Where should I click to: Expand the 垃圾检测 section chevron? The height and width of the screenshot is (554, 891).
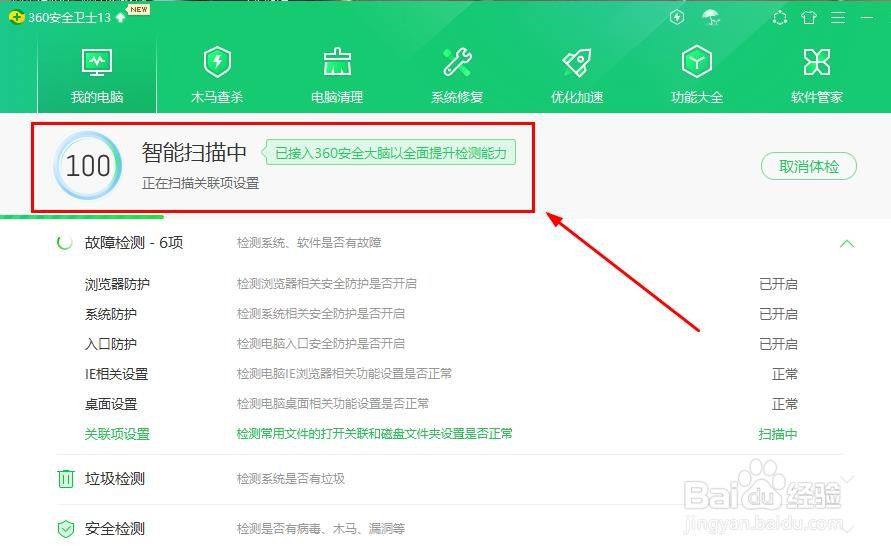(847, 479)
